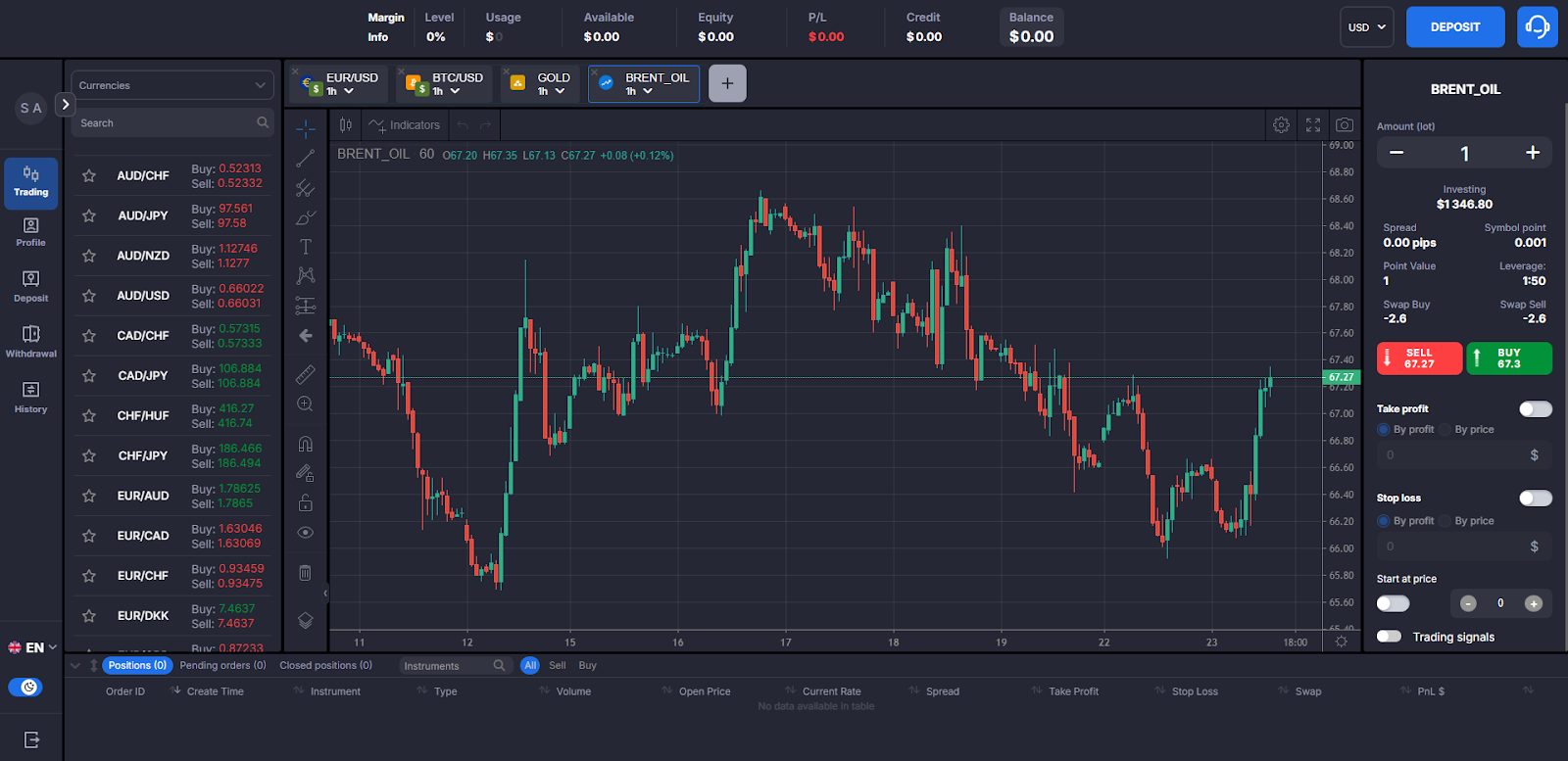Enable the Take profit toggle
Image resolution: width=1568 pixels, height=761 pixels.
1535,408
